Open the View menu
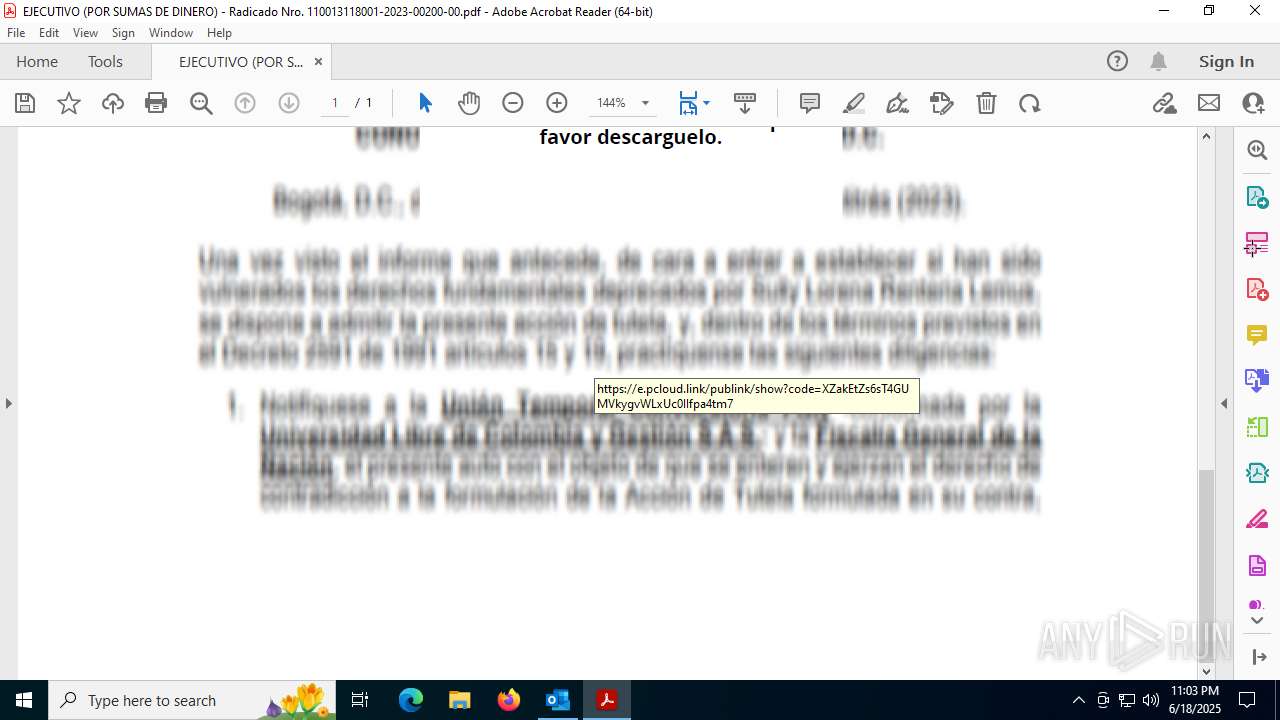1280x720 pixels. click(x=86, y=33)
